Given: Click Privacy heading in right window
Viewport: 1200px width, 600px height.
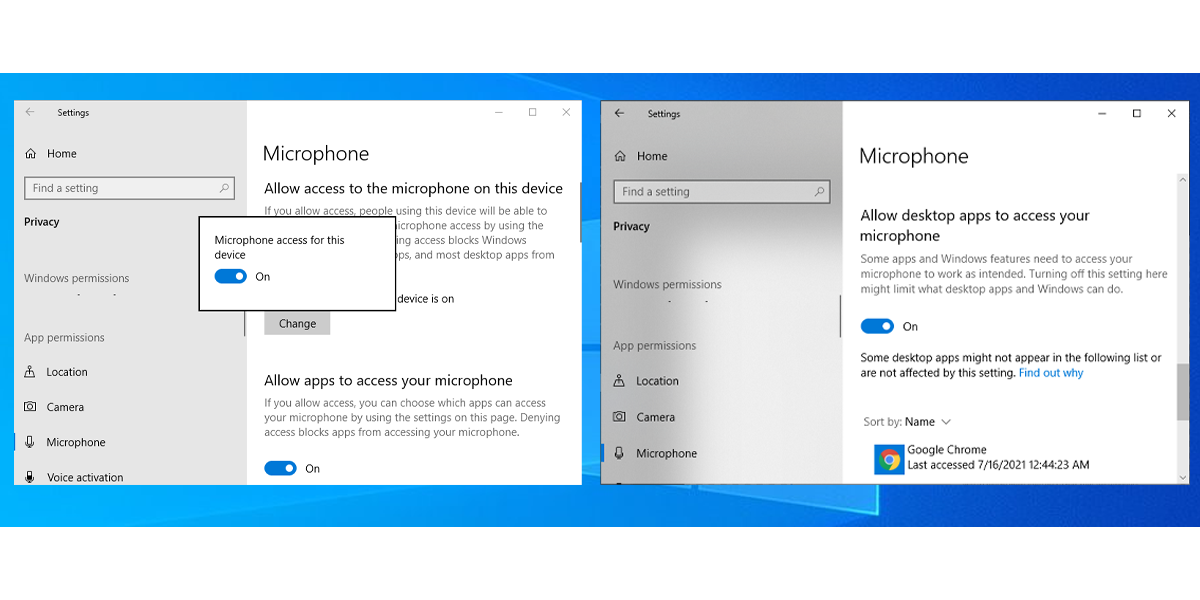Looking at the screenshot, I should pyautogui.click(x=631, y=226).
